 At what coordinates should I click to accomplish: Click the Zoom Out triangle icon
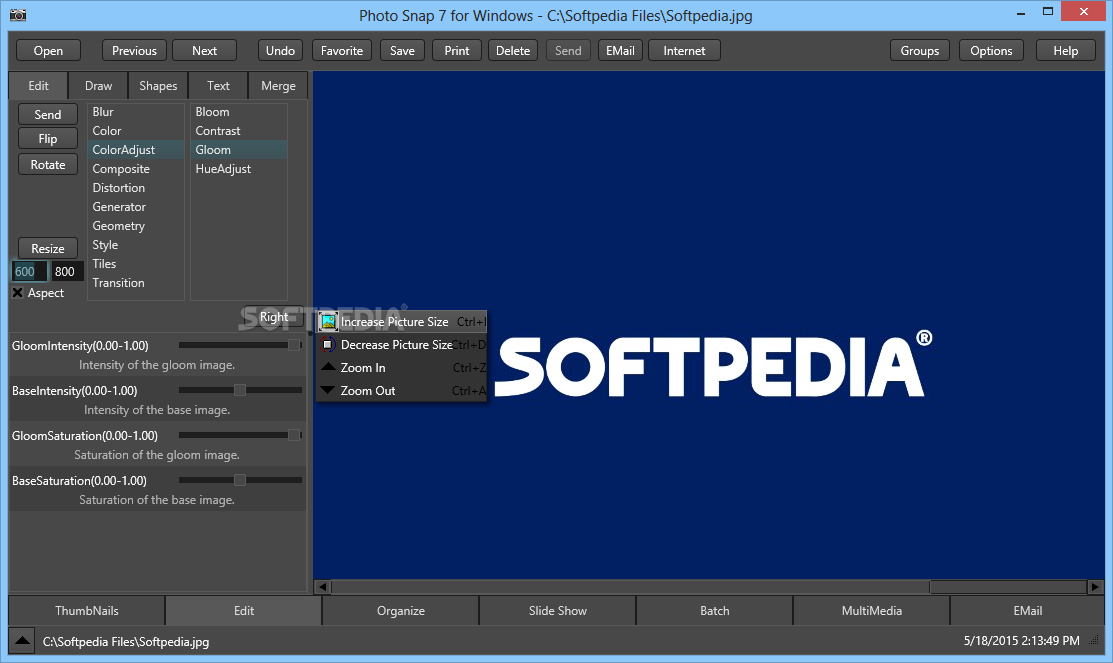coord(328,390)
